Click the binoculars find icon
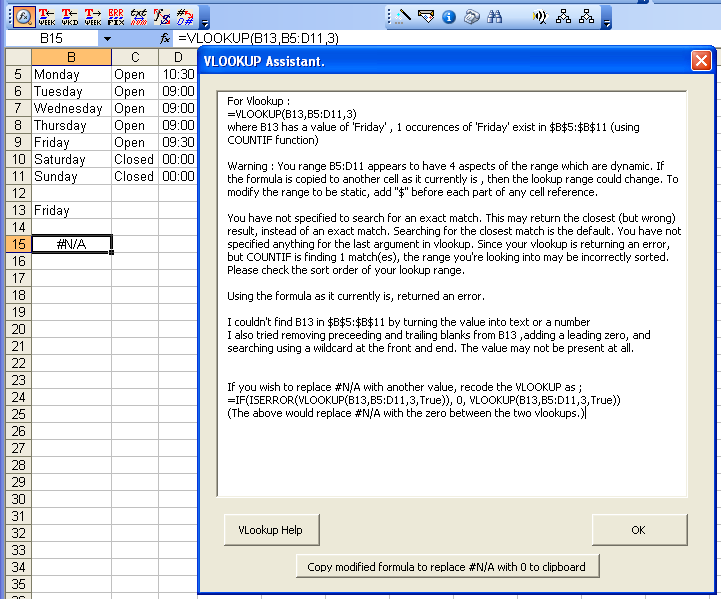 494,17
